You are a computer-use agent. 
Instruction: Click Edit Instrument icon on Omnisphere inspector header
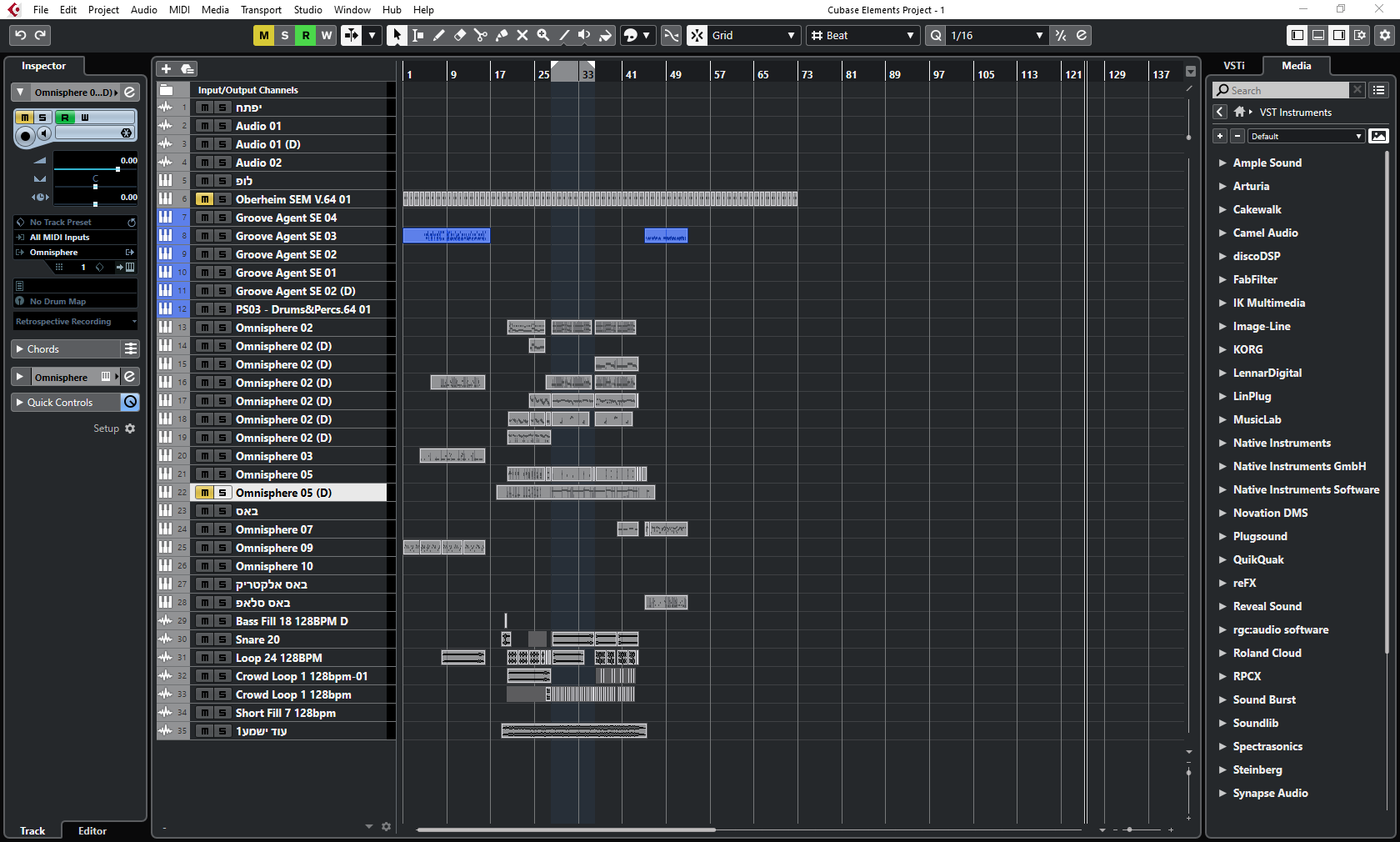pyautogui.click(x=130, y=92)
